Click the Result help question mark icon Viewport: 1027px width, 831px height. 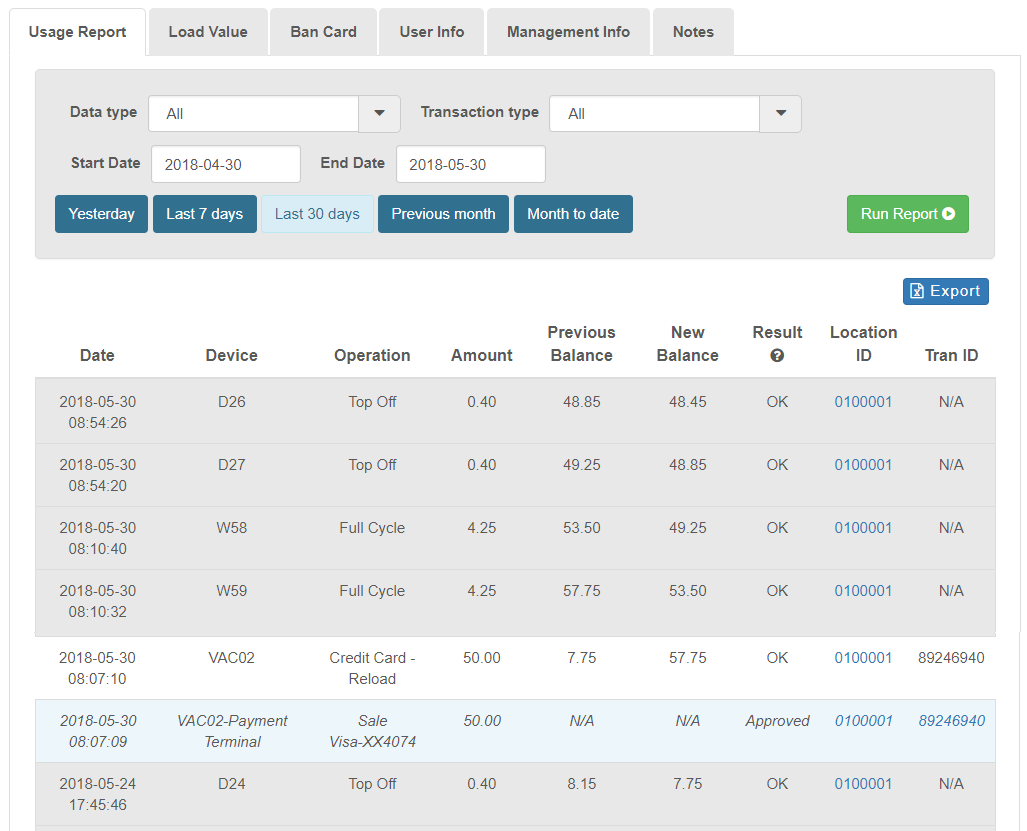(x=777, y=356)
